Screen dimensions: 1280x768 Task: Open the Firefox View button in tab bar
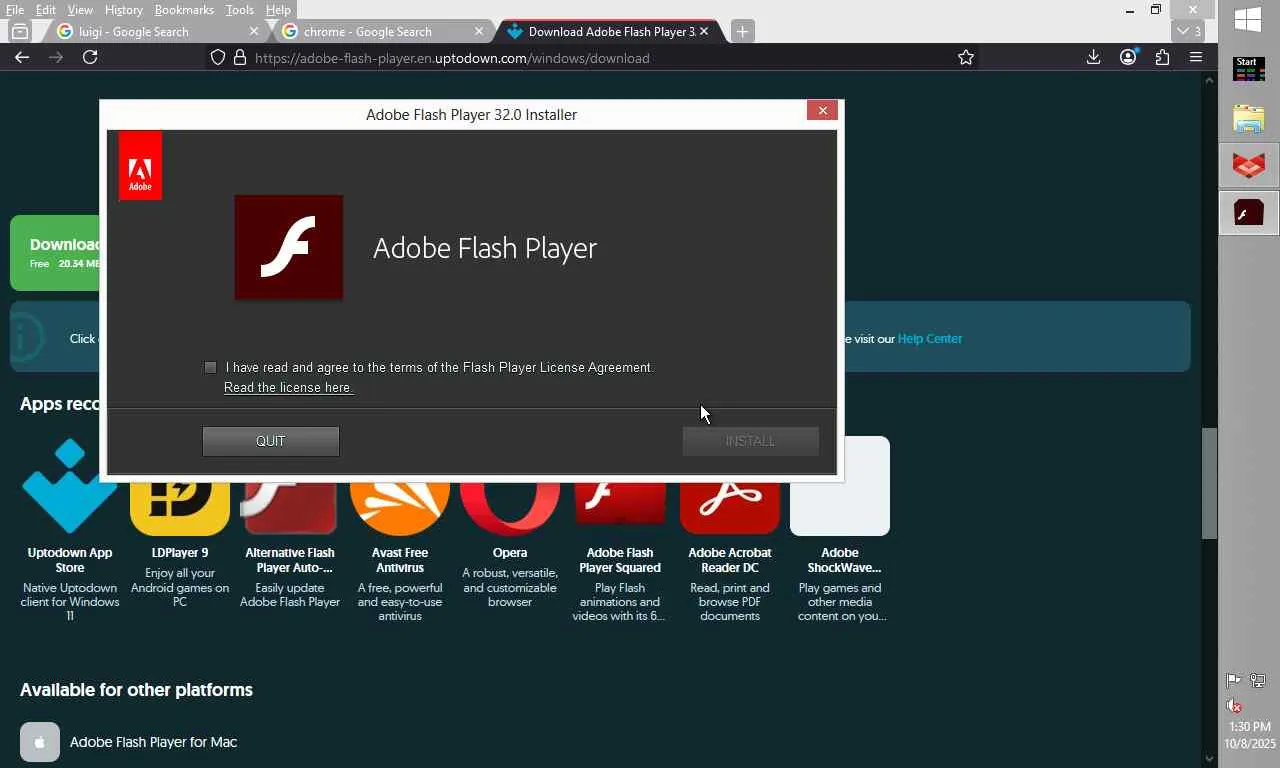[x=19, y=31]
